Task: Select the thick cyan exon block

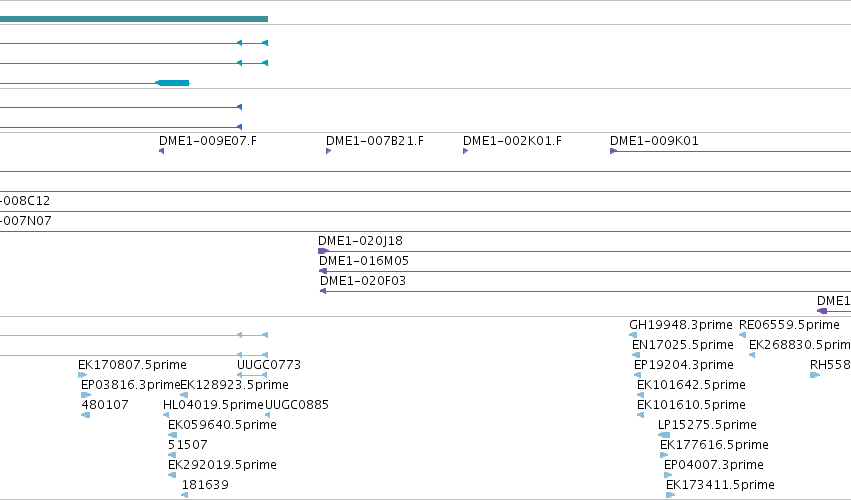Action: (x=173, y=83)
